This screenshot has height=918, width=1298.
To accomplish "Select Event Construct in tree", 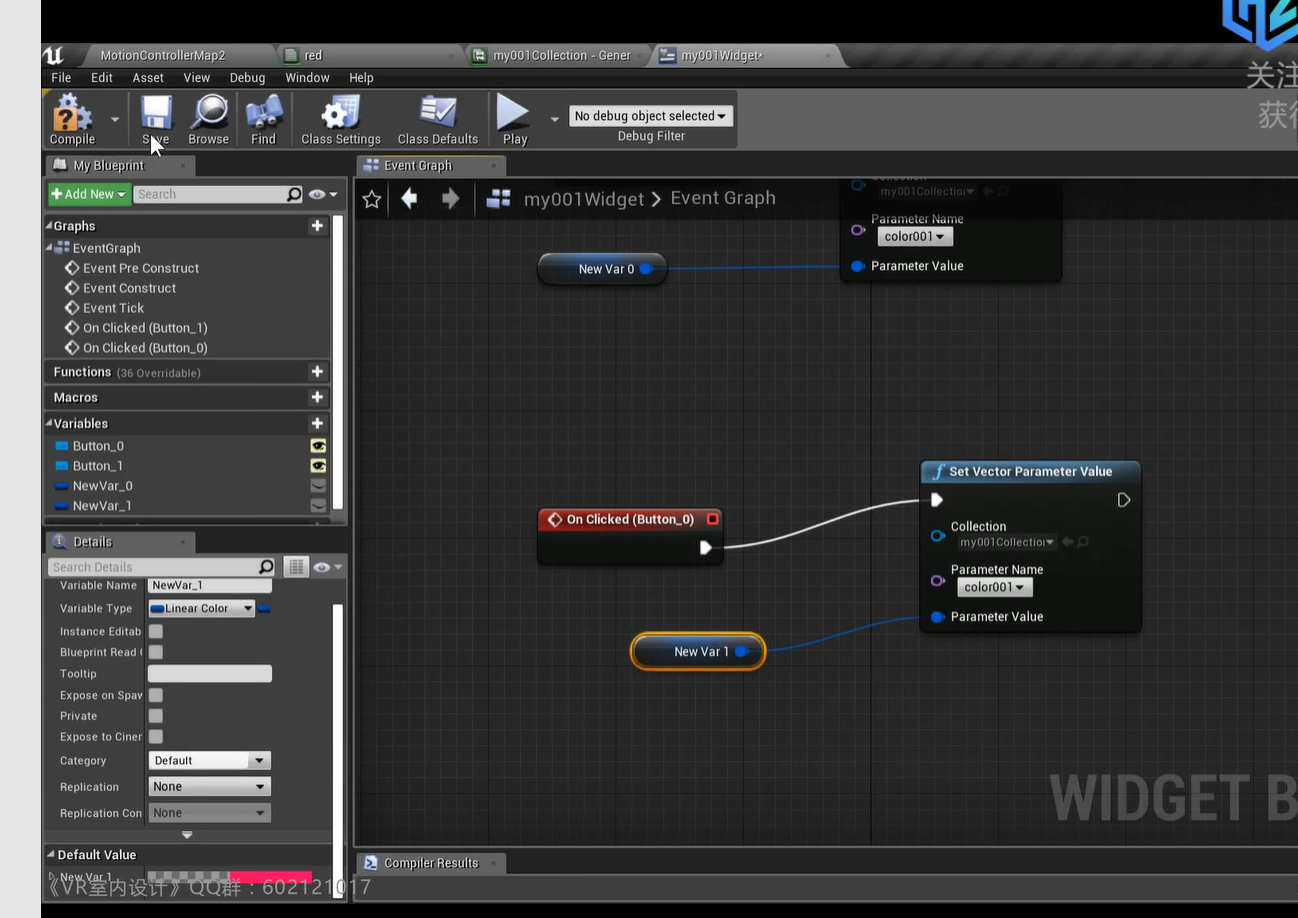I will point(129,288).
